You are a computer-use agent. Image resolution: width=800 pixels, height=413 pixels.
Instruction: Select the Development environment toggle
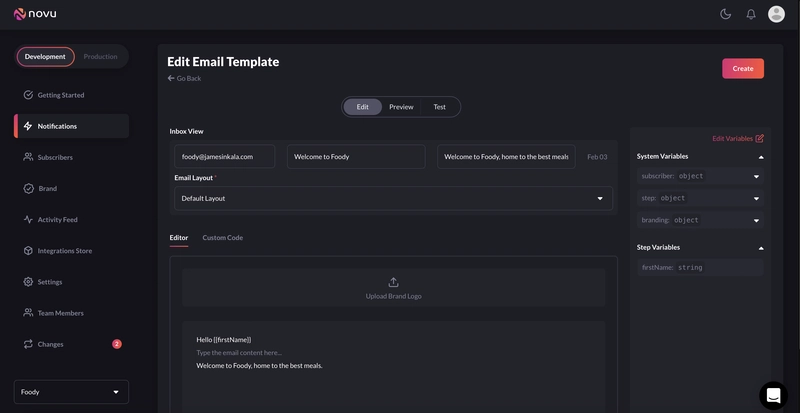click(x=45, y=57)
